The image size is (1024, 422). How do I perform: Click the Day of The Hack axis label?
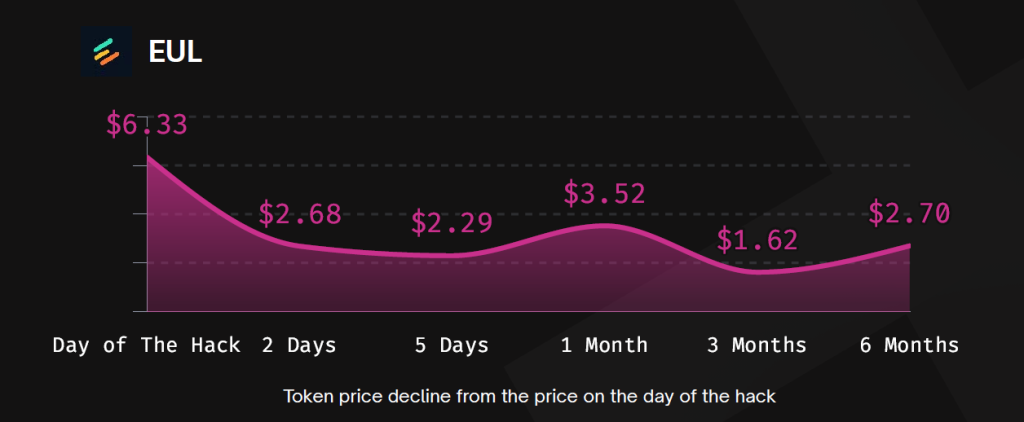click(147, 345)
